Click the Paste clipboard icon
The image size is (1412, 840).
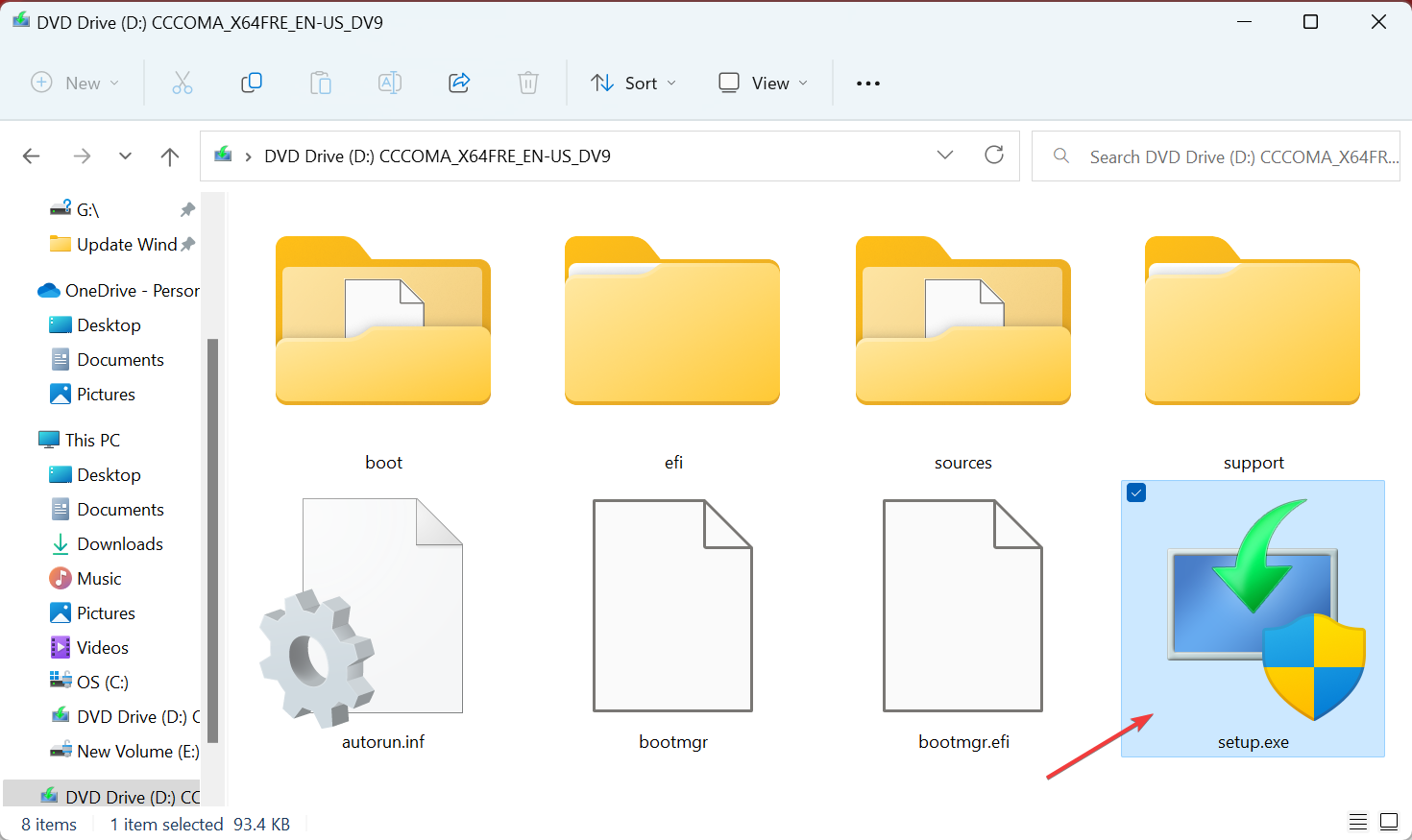(x=321, y=84)
